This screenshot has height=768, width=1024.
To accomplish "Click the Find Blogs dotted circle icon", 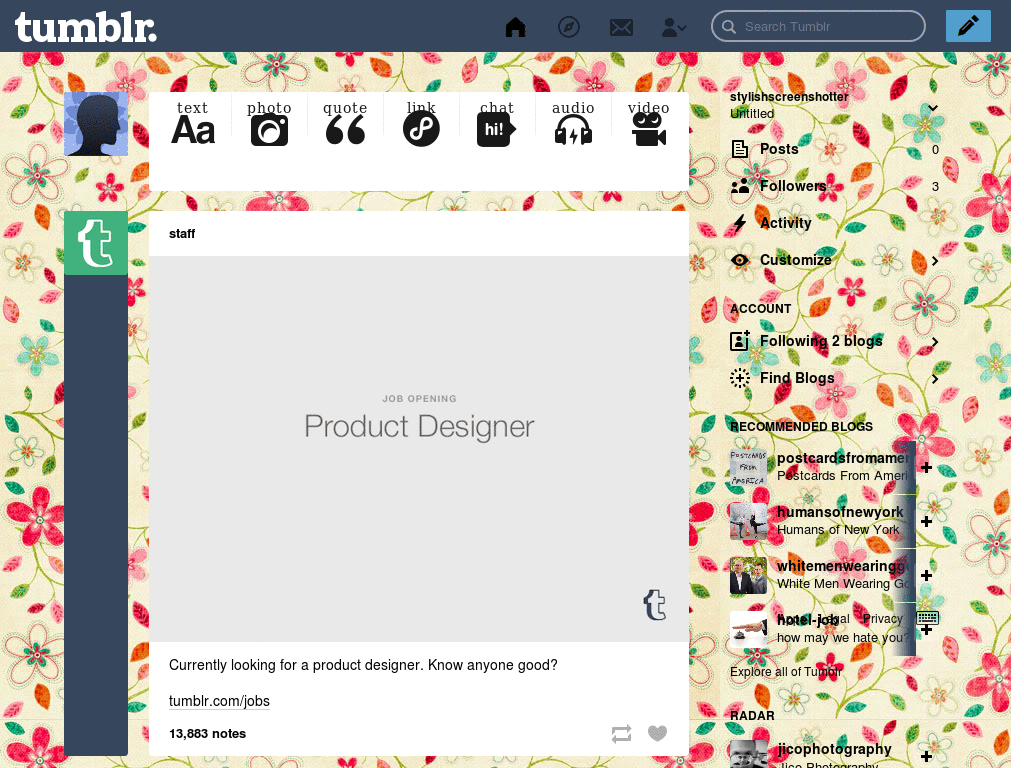I will [x=739, y=378].
